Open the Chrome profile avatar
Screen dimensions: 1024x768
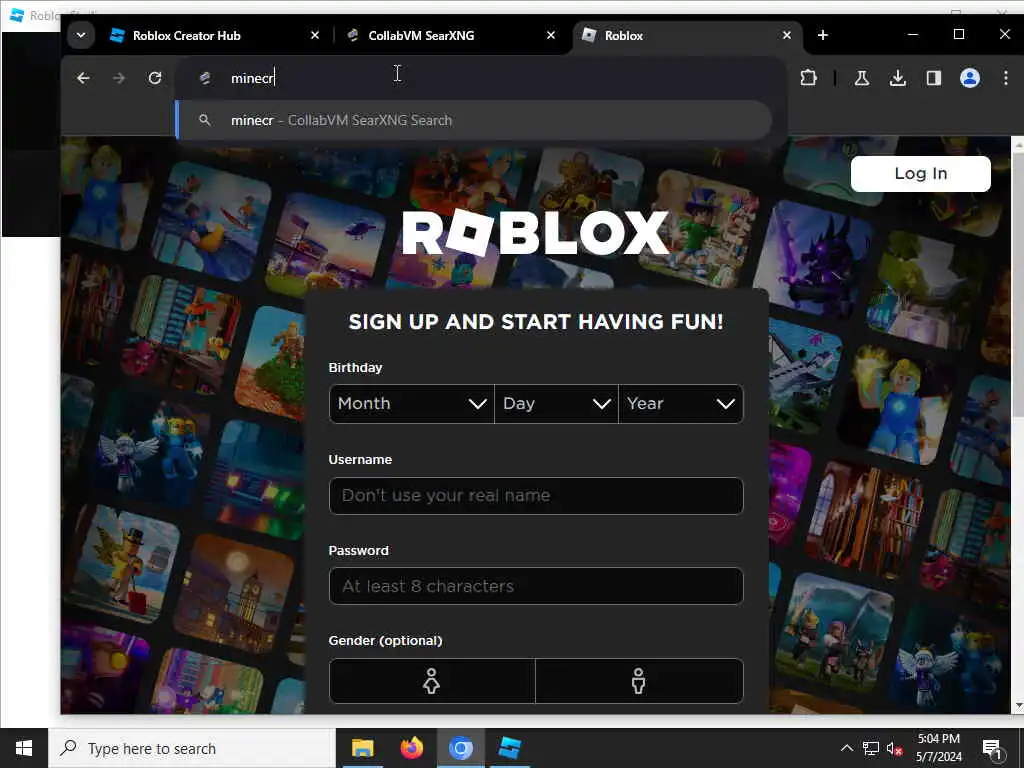[x=970, y=78]
